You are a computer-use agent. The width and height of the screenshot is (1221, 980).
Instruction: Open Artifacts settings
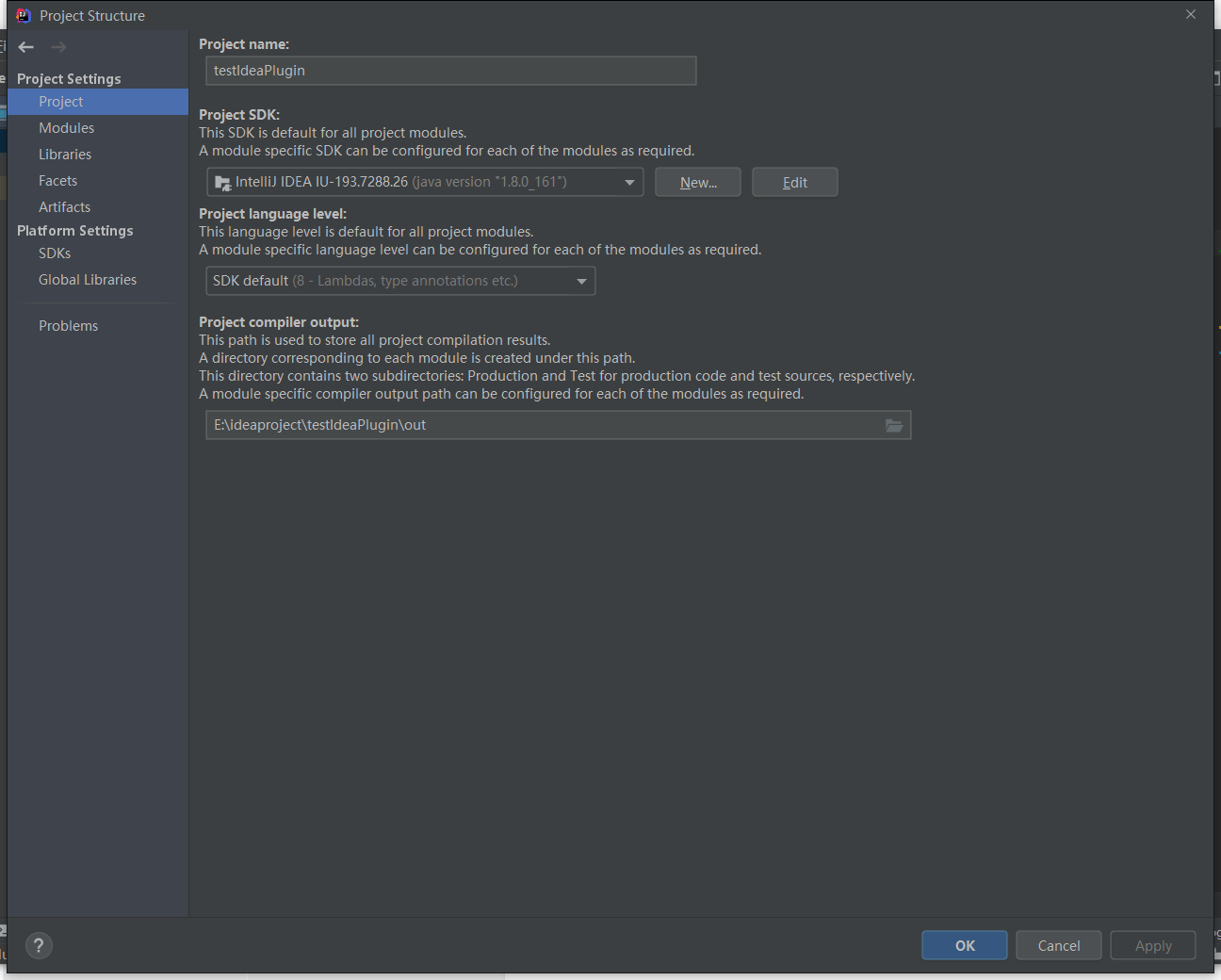coord(98,207)
